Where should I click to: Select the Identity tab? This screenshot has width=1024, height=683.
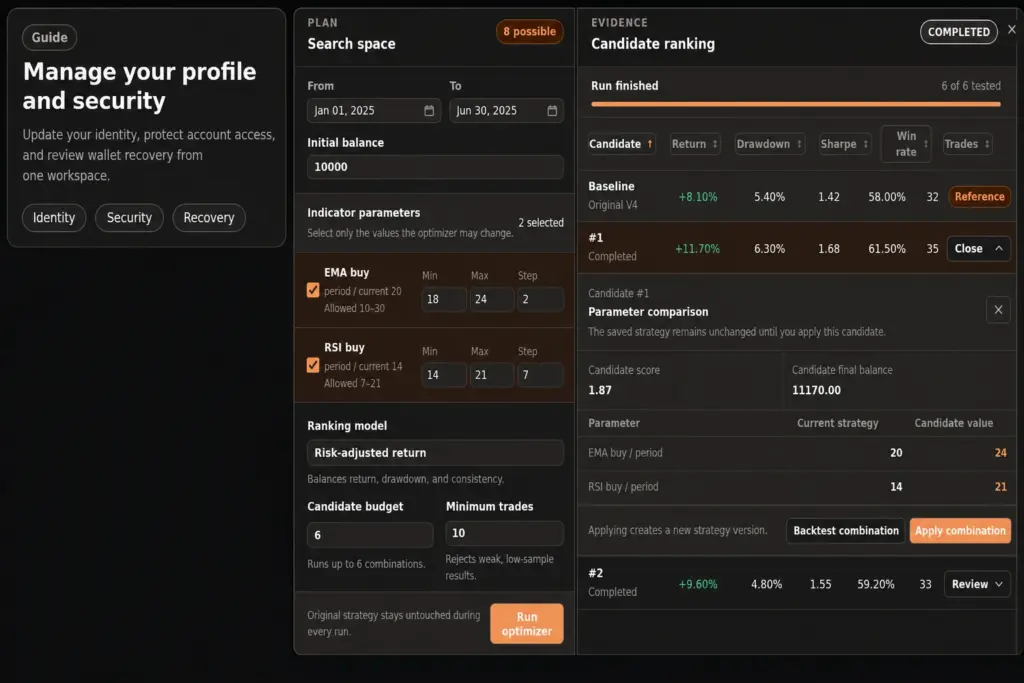coord(54,217)
